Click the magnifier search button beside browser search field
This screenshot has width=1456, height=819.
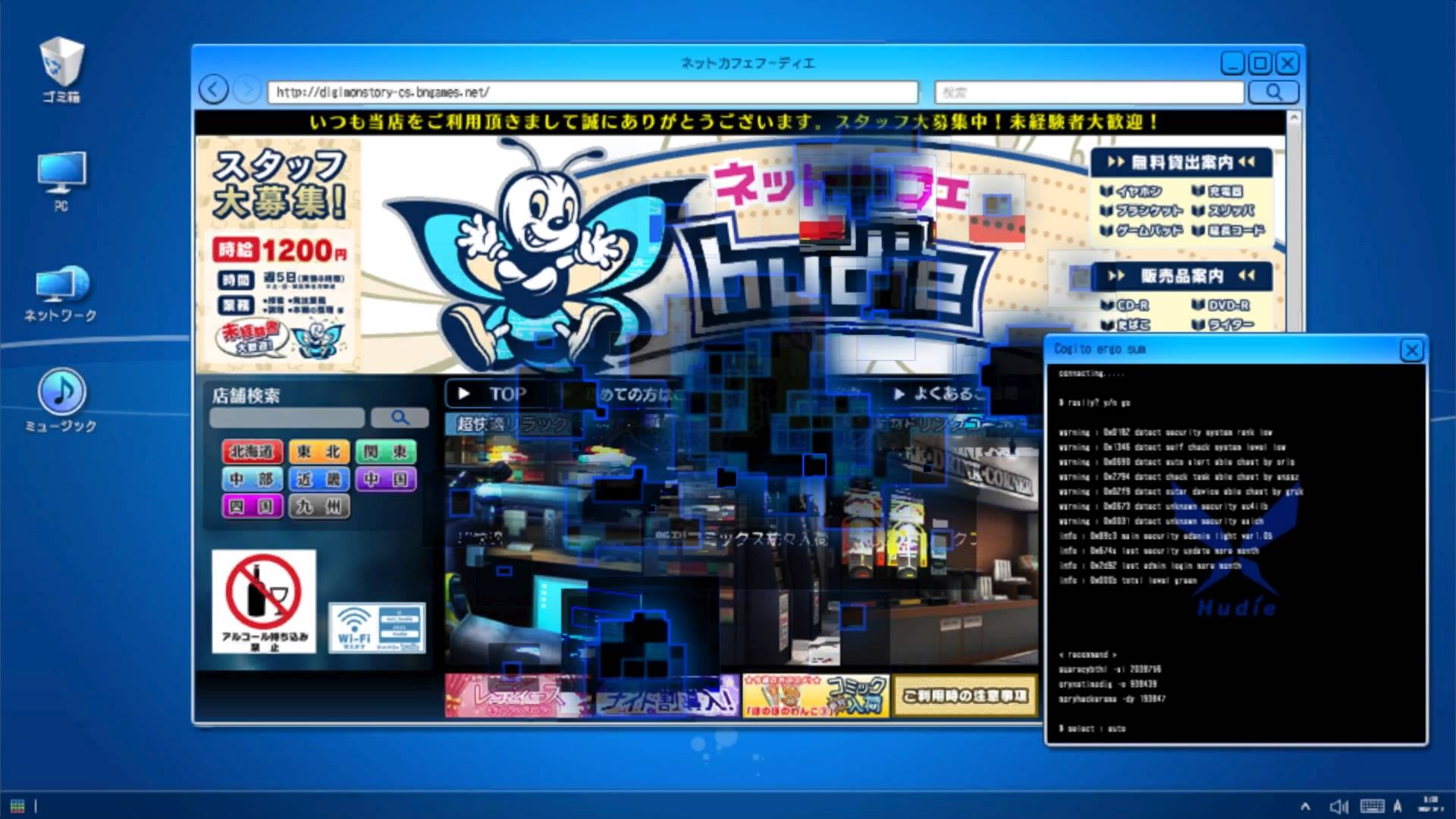[1273, 93]
